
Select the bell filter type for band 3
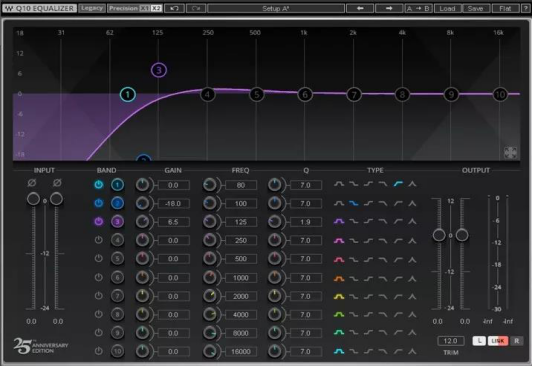[339, 222]
